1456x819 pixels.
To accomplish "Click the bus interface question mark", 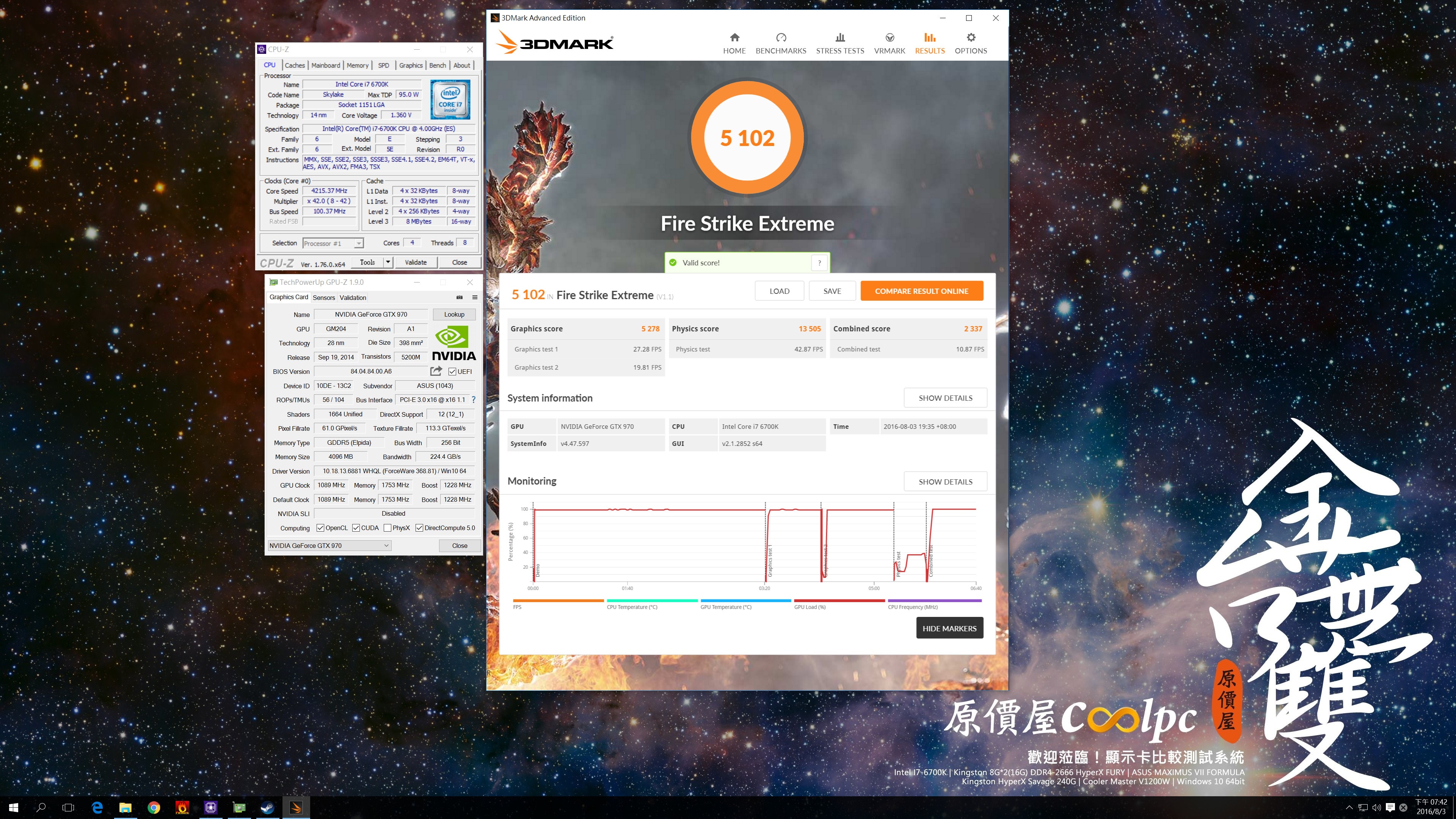I will [474, 400].
